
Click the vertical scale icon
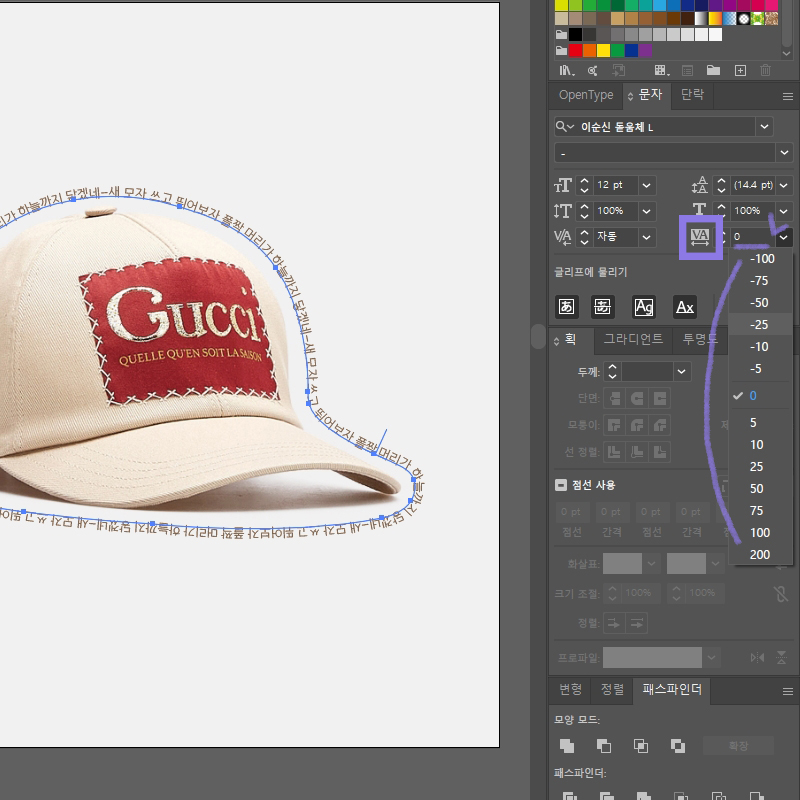(563, 211)
